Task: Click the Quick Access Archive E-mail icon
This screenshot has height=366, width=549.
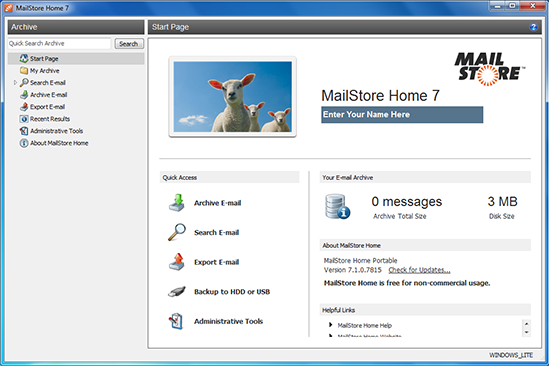Action: pos(177,203)
